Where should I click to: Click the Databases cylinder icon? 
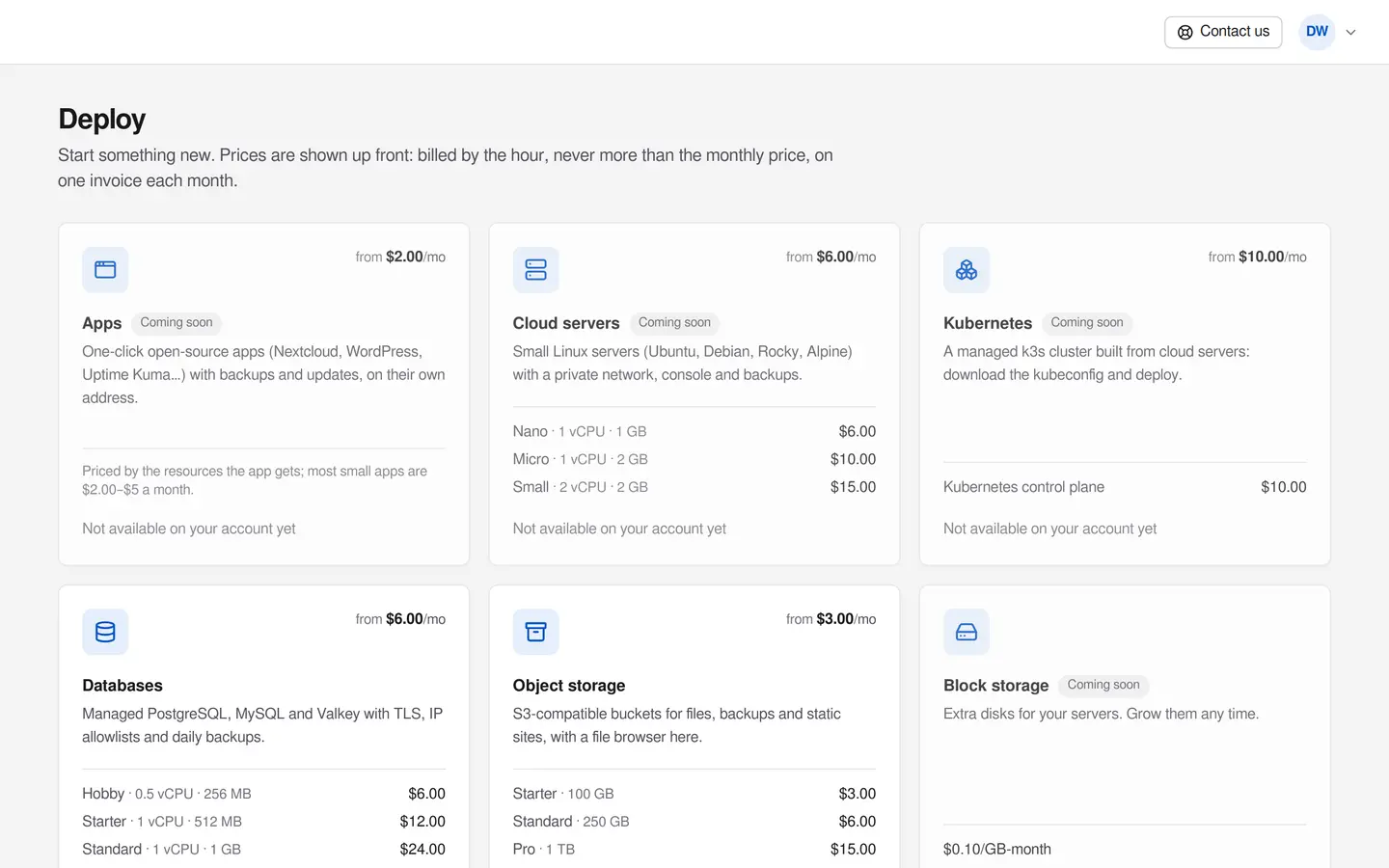click(x=105, y=633)
